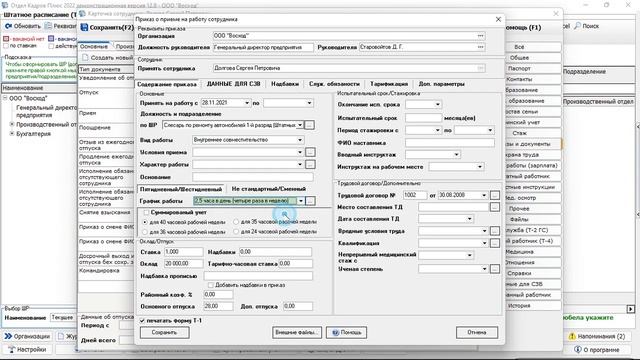
Task: Open Вид работы dropdown
Action: (x=300, y=140)
